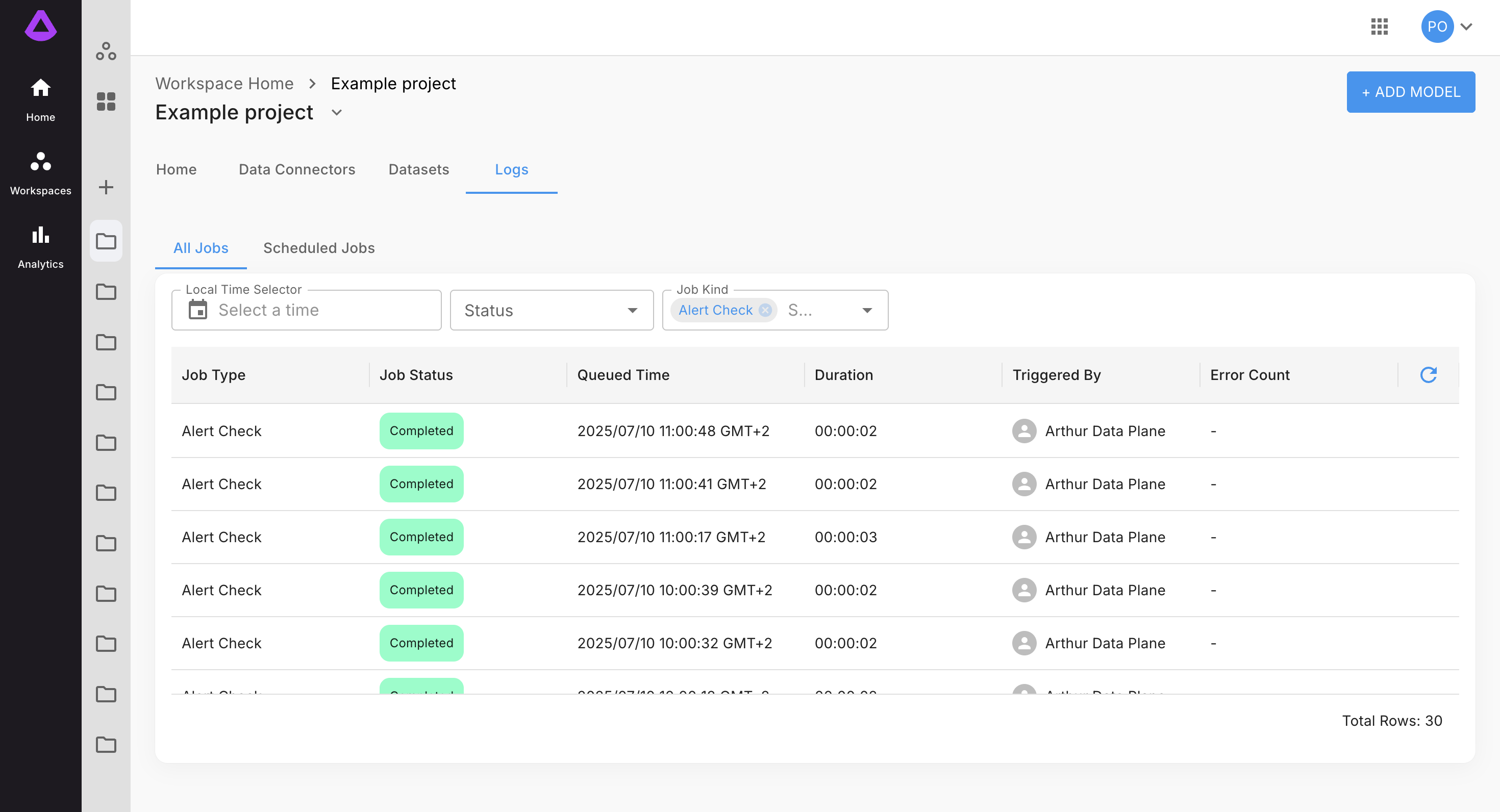Select the highlighted project folder icon
This screenshot has height=812, width=1500.
(x=106, y=240)
